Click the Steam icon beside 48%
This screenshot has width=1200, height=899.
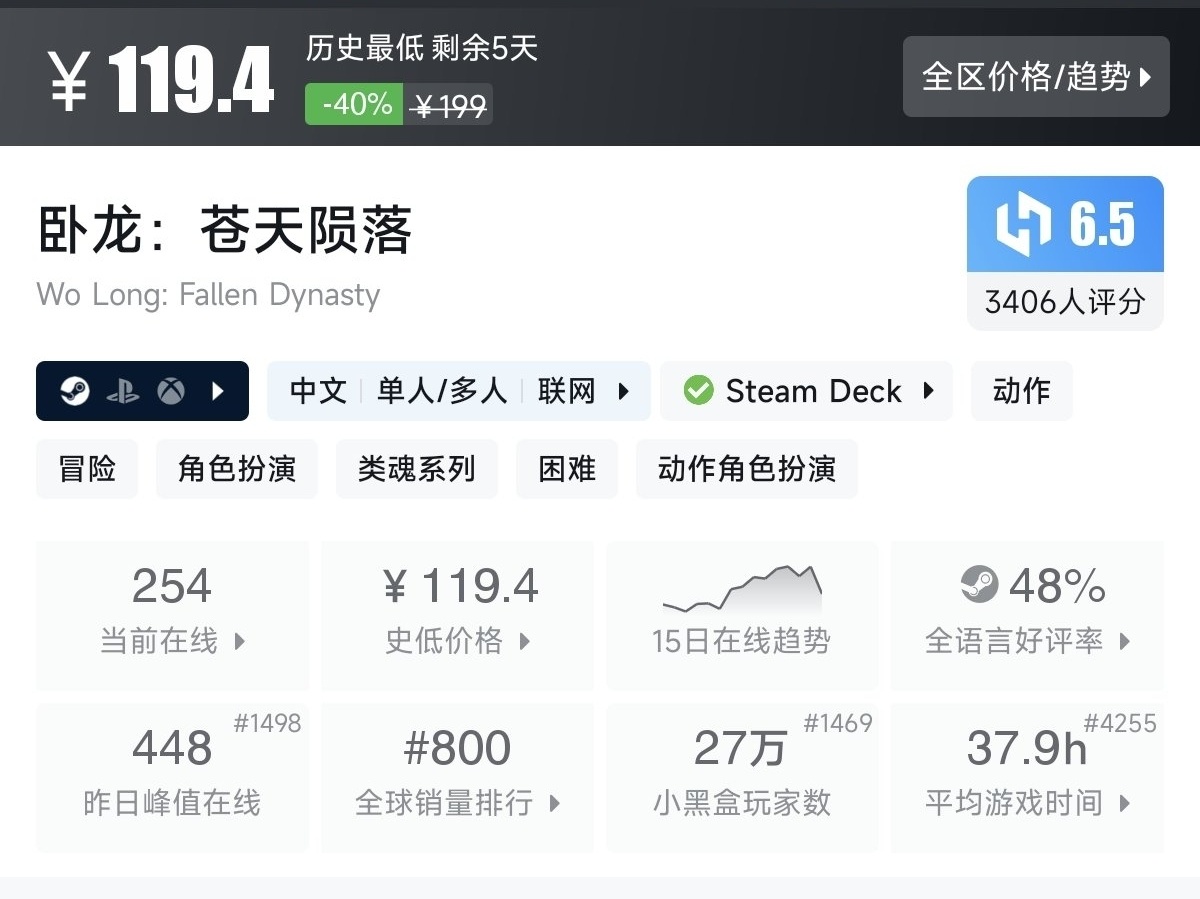click(979, 584)
